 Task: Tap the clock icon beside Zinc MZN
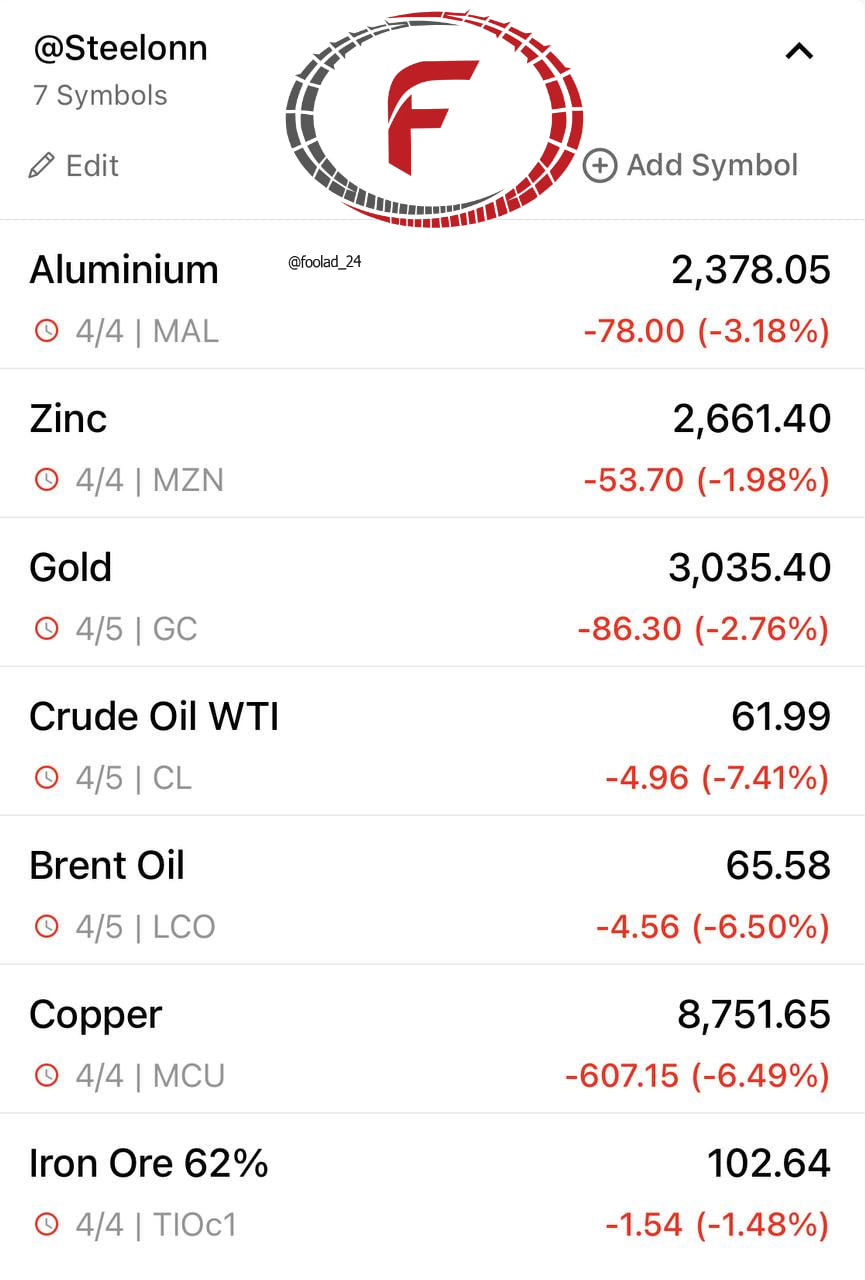coord(47,480)
